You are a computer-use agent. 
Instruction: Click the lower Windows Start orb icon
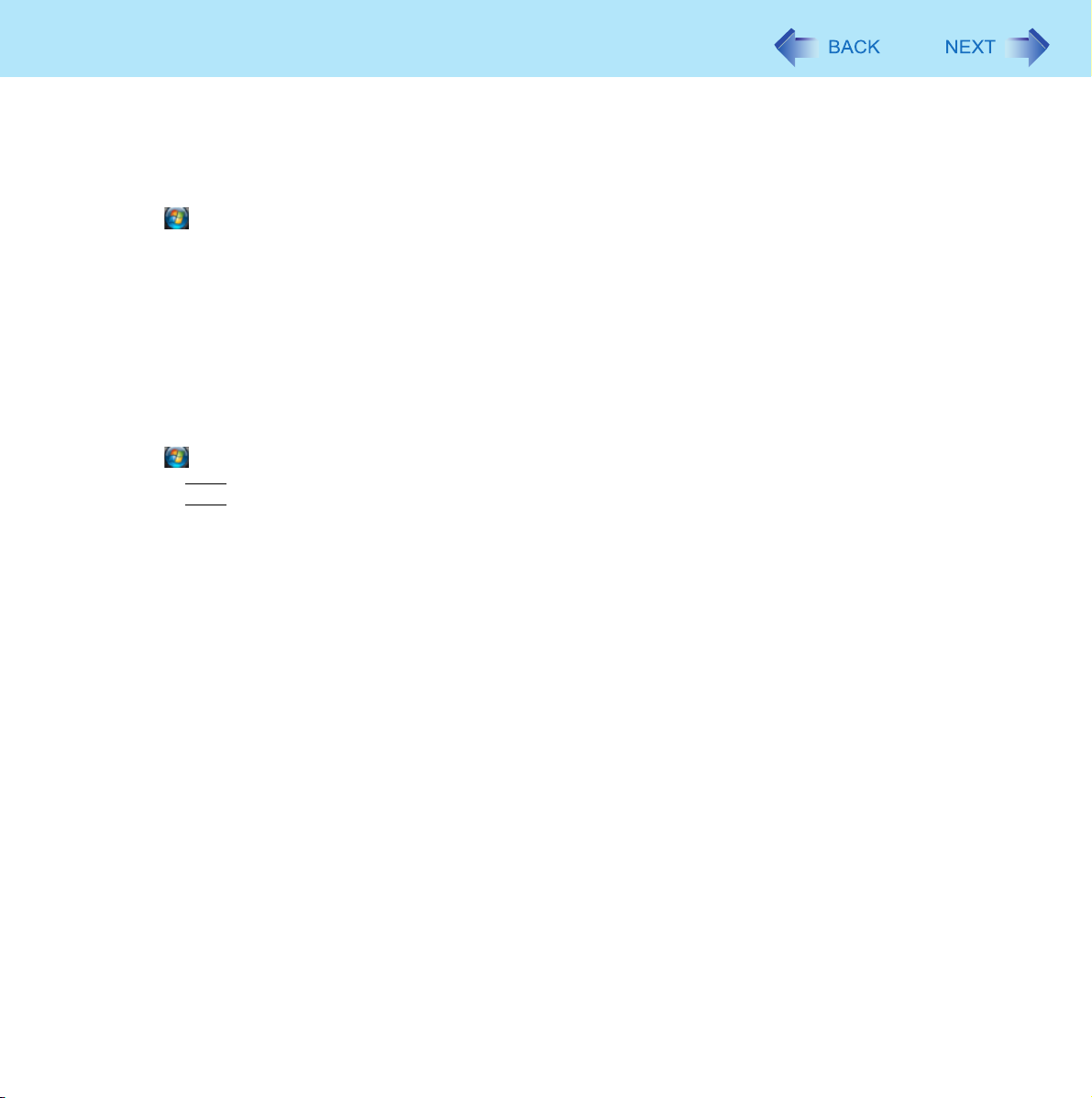176,457
